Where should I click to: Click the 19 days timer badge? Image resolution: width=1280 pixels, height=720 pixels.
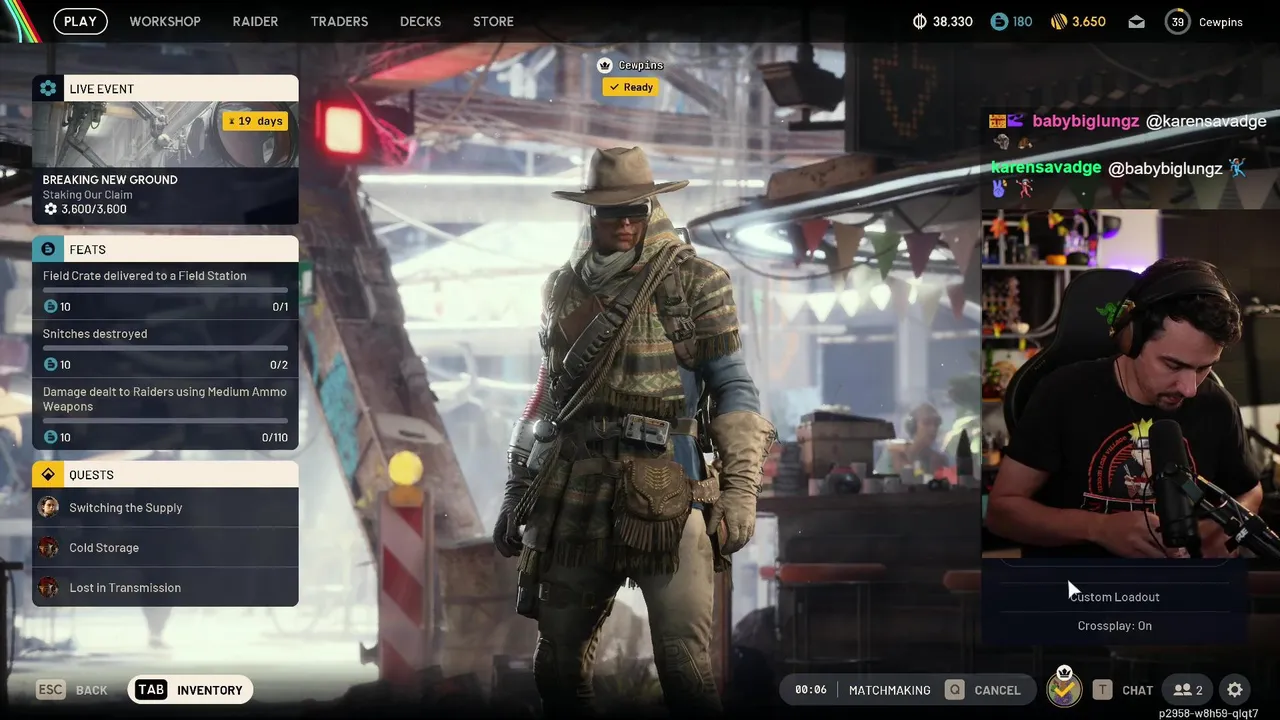pos(256,121)
